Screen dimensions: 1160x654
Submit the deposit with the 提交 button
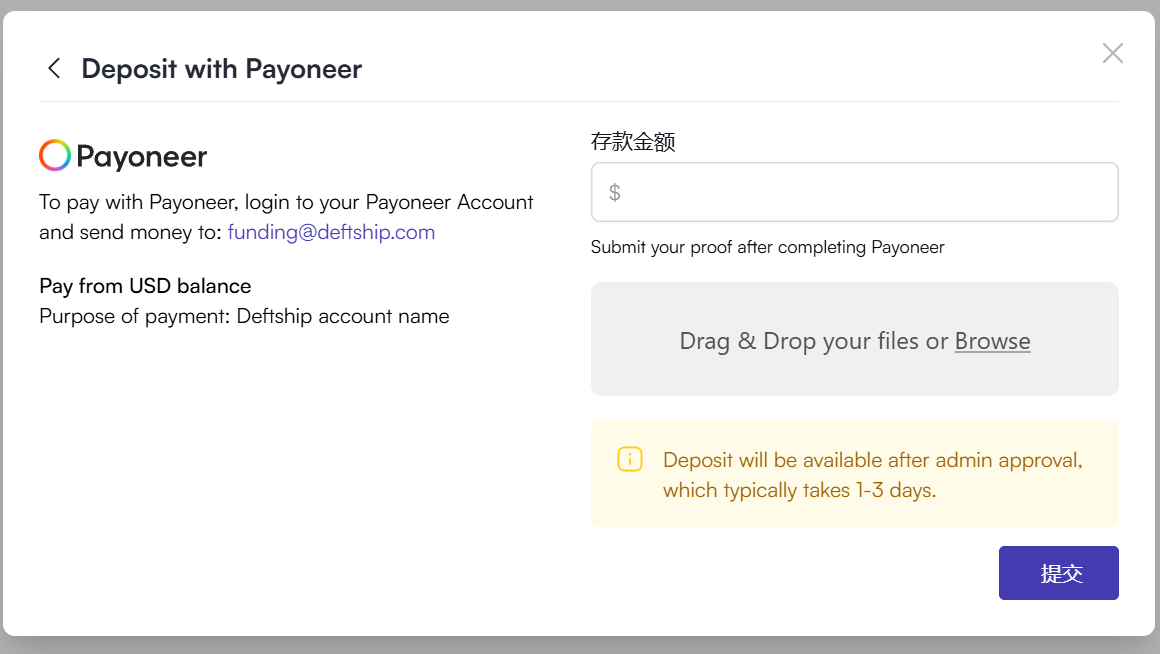click(x=1059, y=573)
